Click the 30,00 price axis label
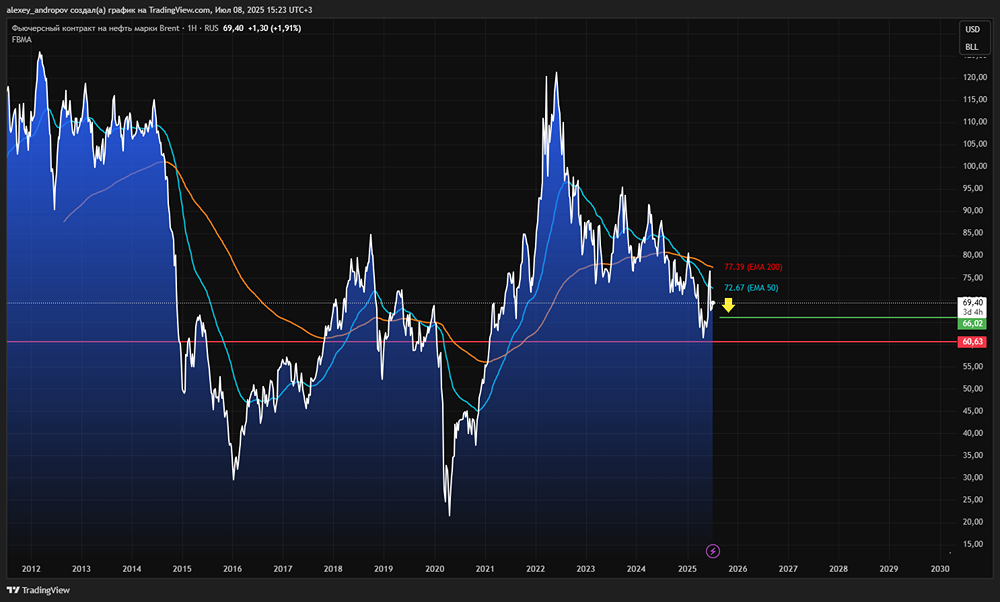The height and width of the screenshot is (602, 1000). (x=973, y=478)
